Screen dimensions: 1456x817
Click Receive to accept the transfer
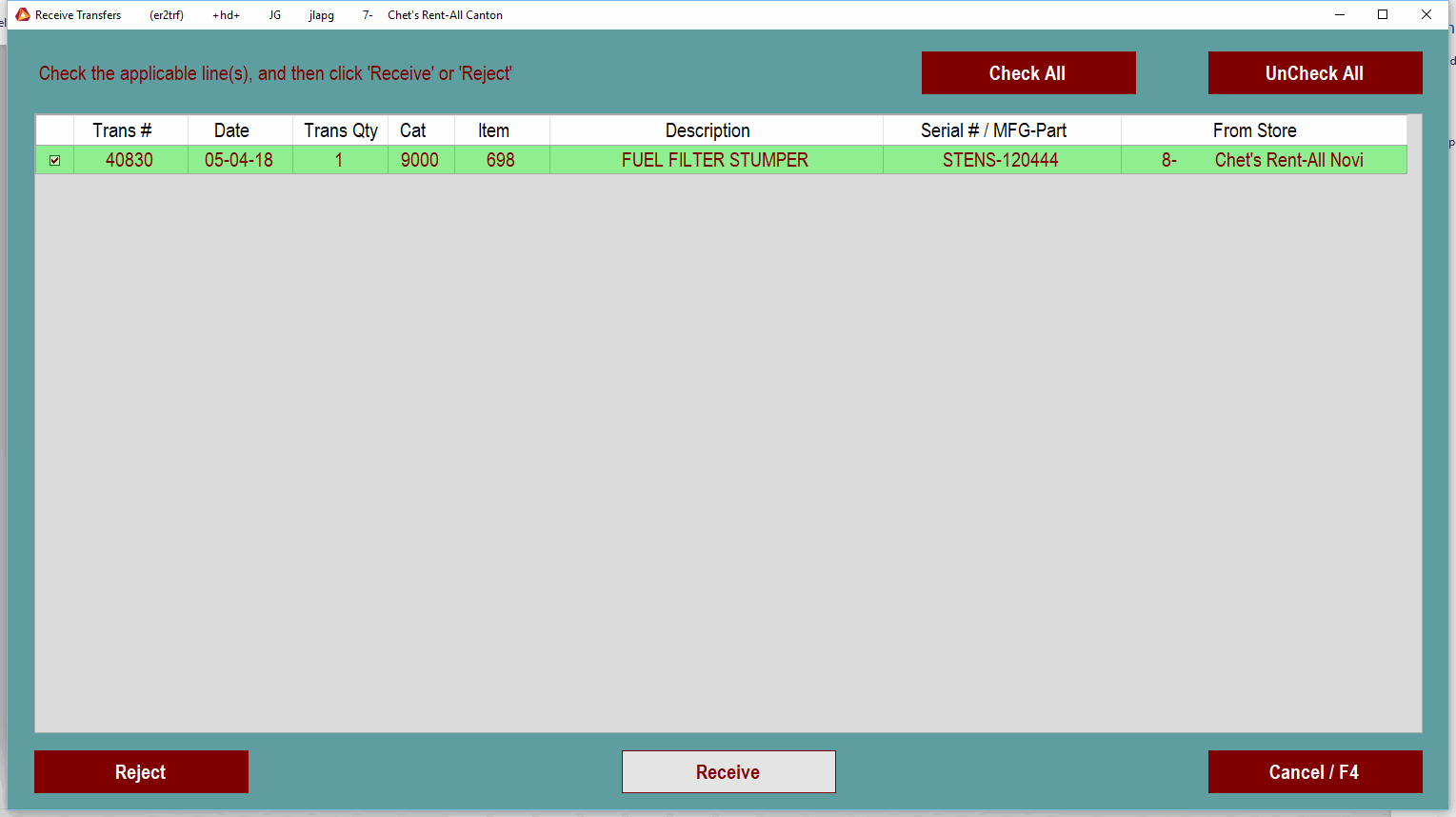[x=728, y=772]
